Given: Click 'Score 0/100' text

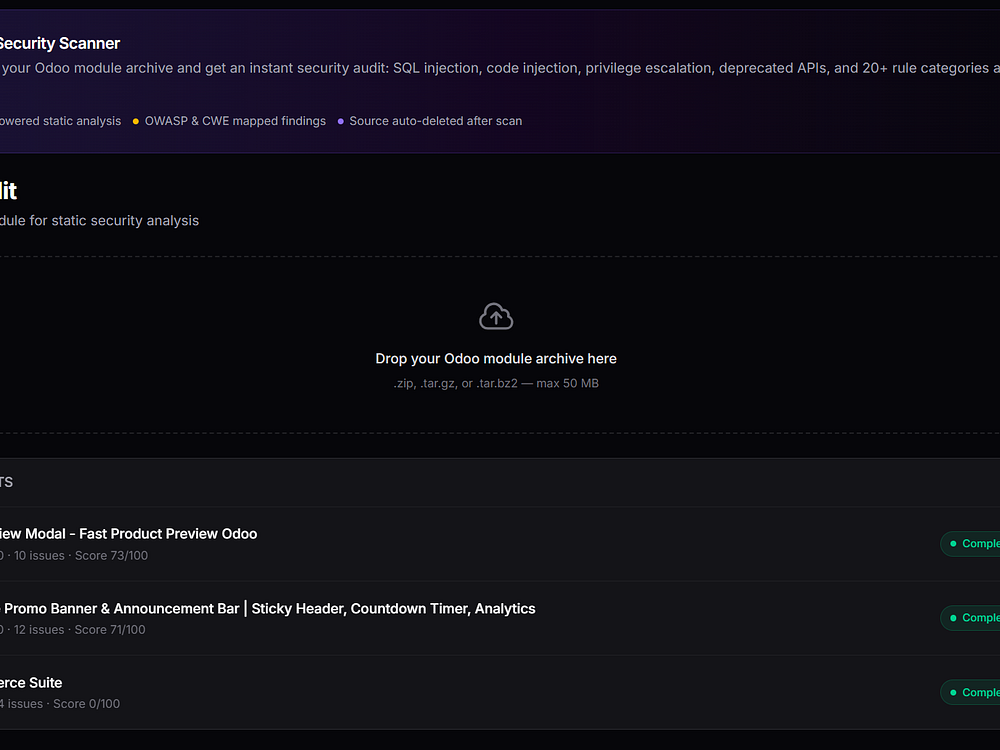Looking at the screenshot, I should click(86, 703).
